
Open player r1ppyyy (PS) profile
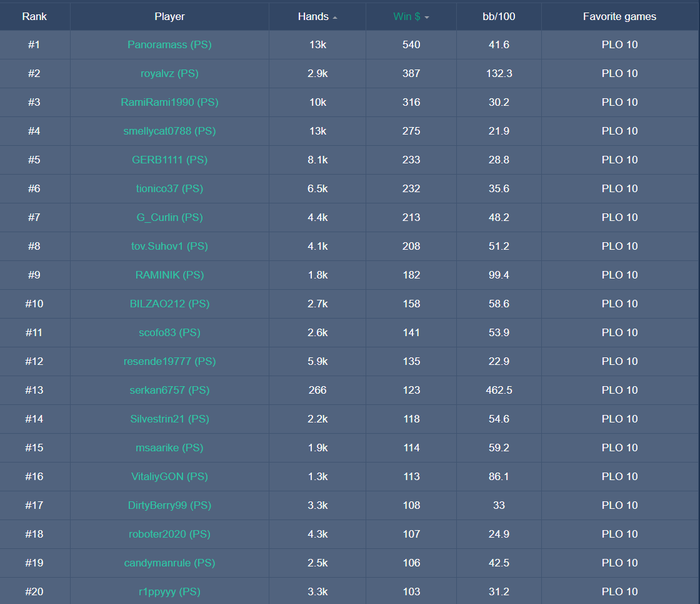point(170,592)
